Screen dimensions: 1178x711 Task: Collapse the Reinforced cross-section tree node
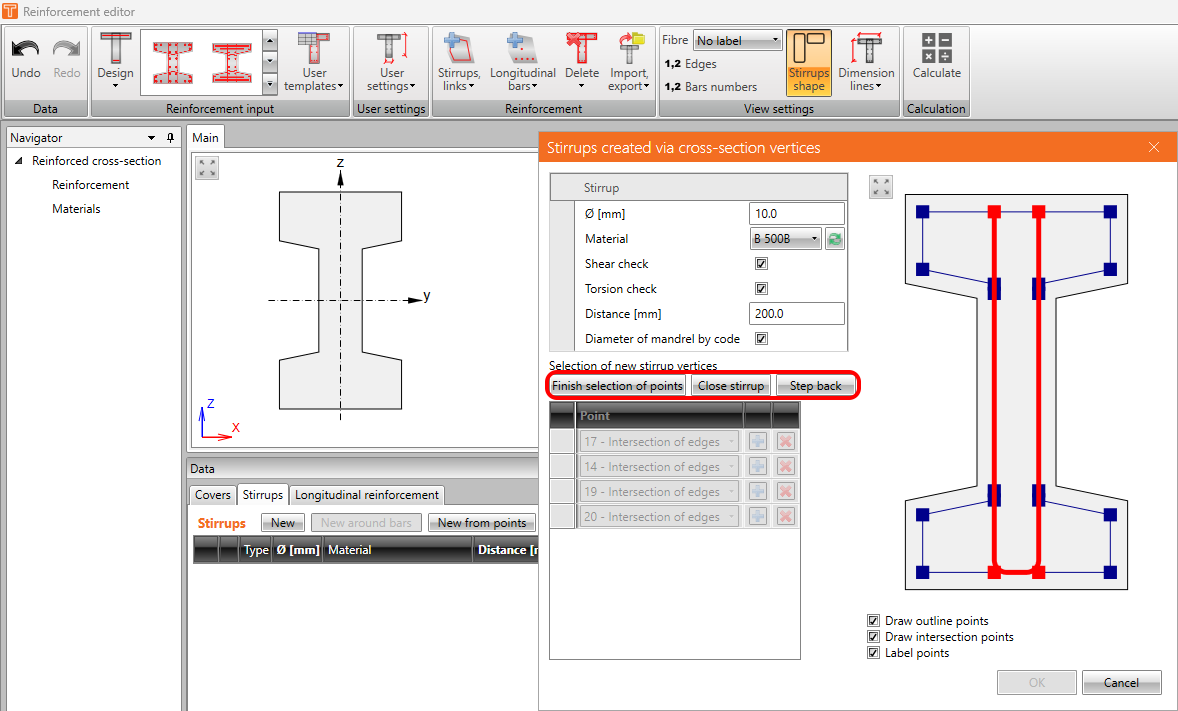point(19,161)
